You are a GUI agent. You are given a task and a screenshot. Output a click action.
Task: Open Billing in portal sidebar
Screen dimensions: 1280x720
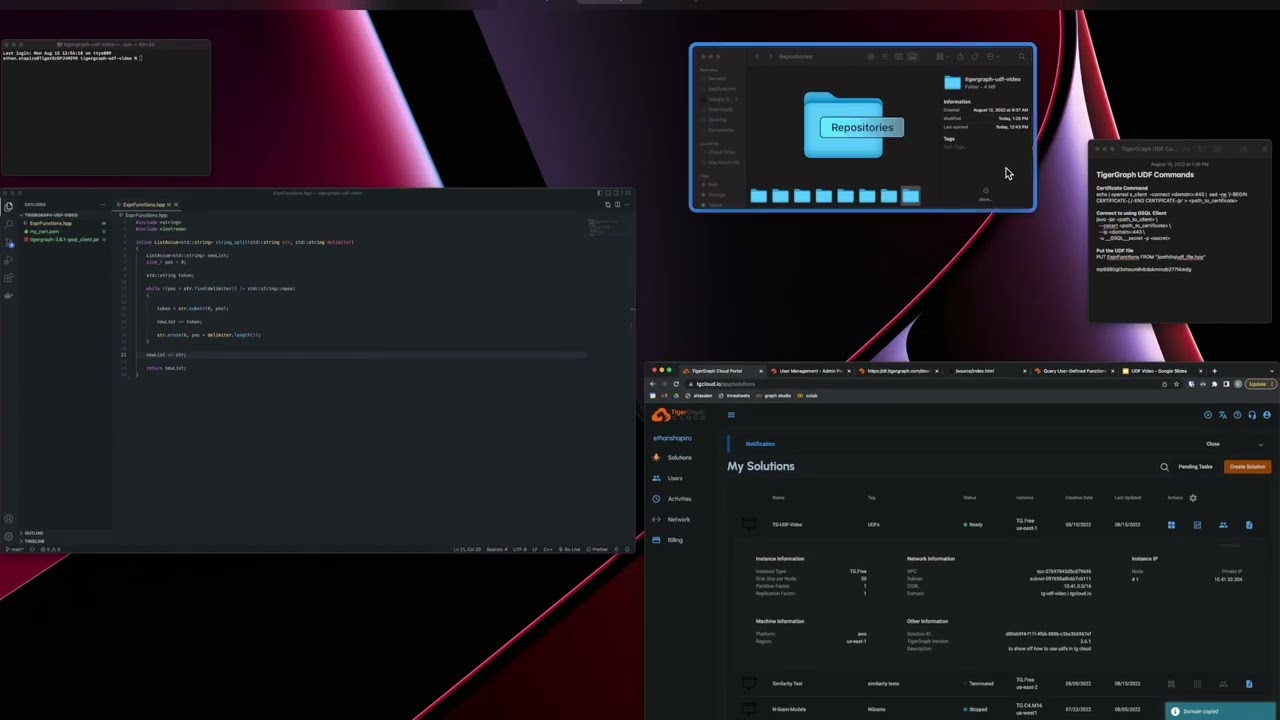coord(668,540)
